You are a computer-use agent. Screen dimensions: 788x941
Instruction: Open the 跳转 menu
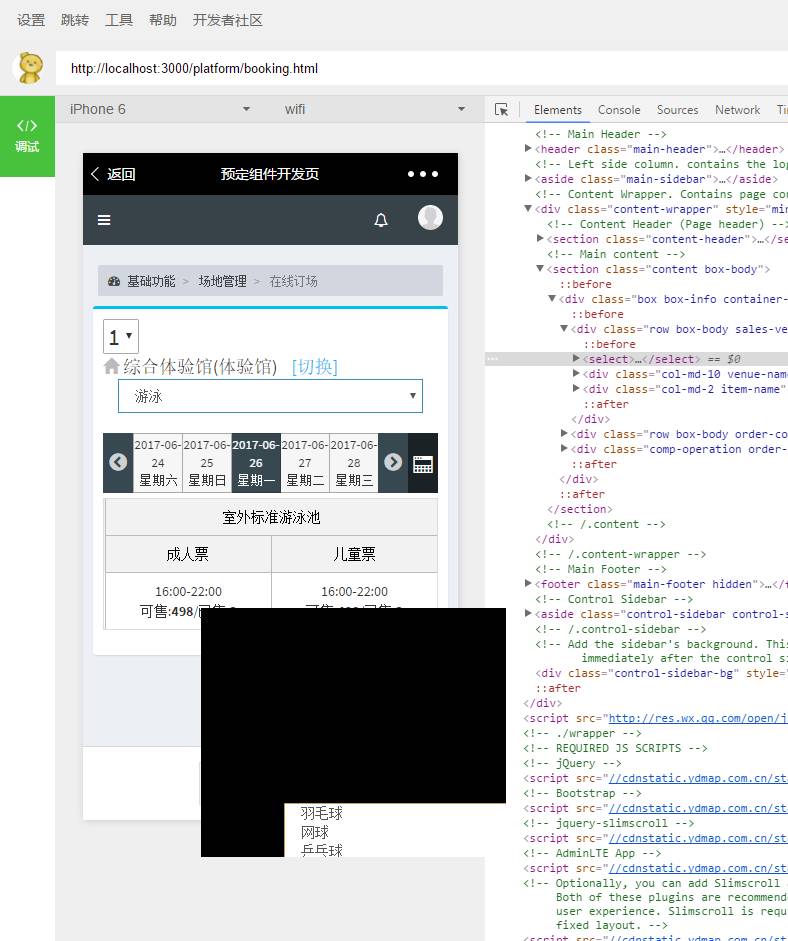[x=75, y=20]
